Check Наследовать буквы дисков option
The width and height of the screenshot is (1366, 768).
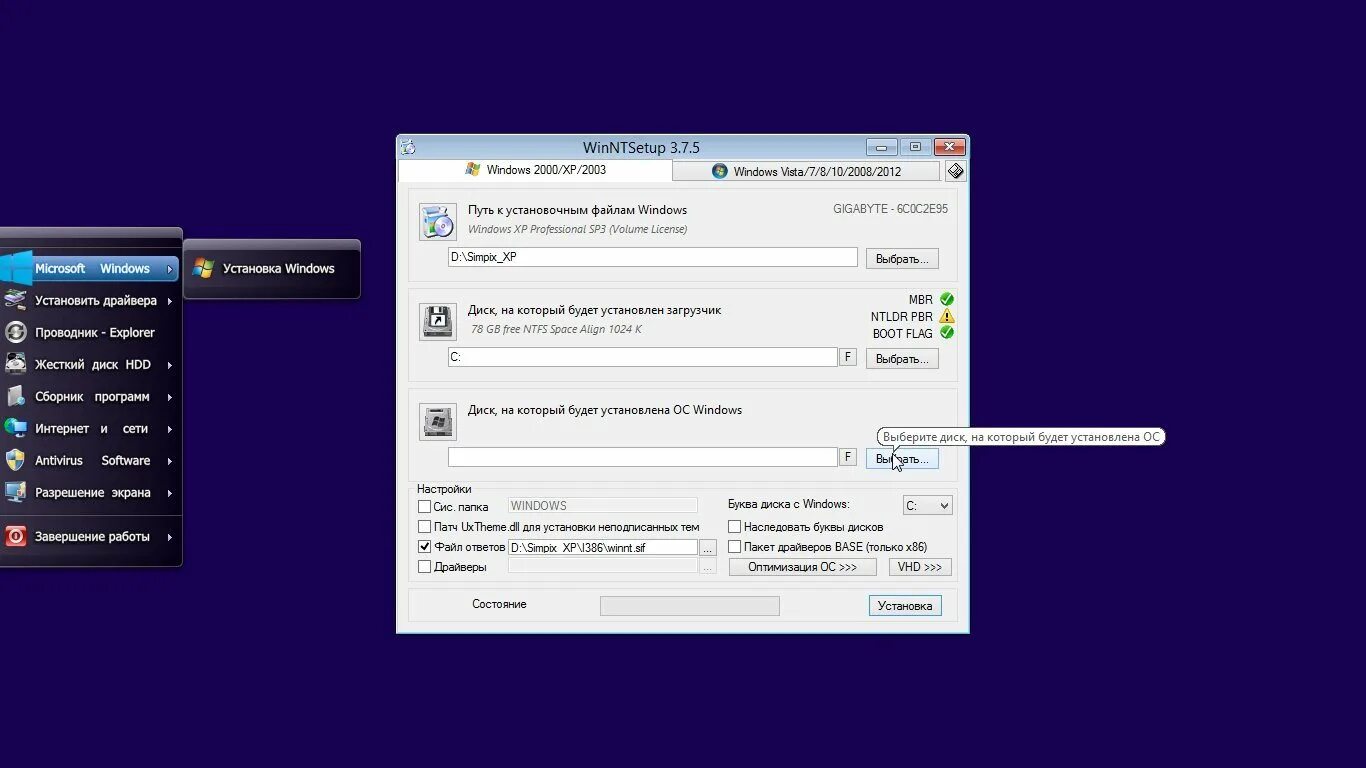pyautogui.click(x=734, y=527)
